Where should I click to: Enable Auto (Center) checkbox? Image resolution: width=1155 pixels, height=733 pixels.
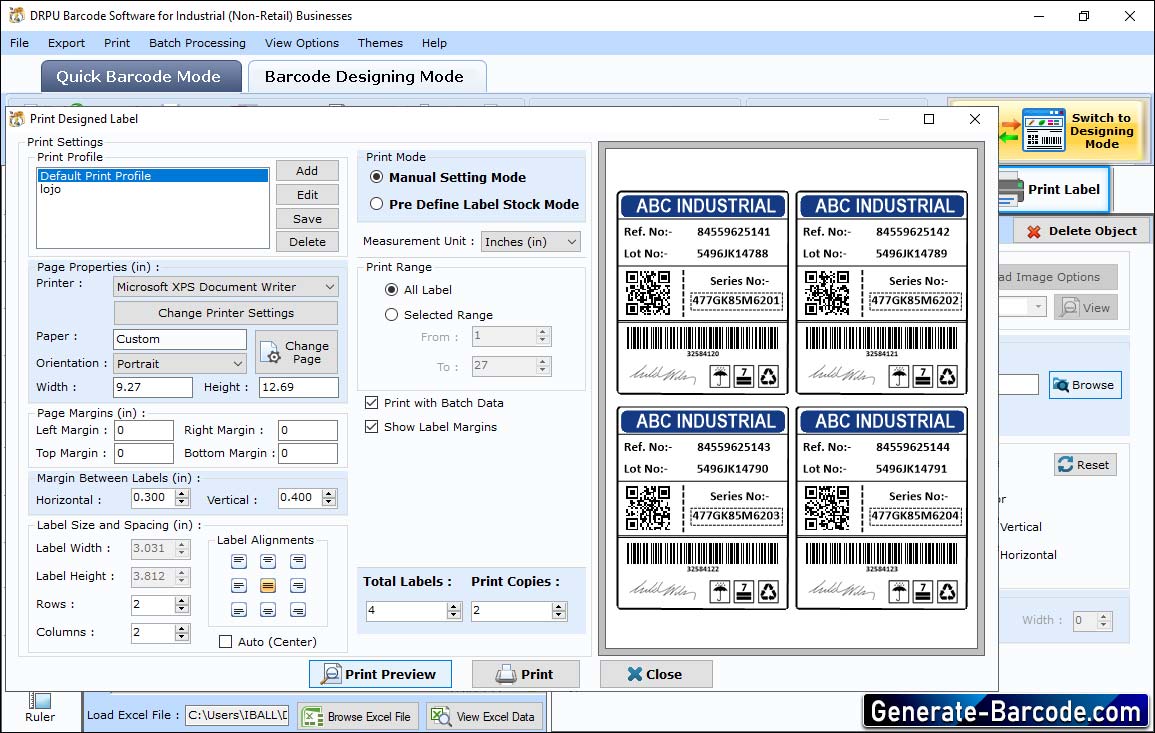point(225,642)
